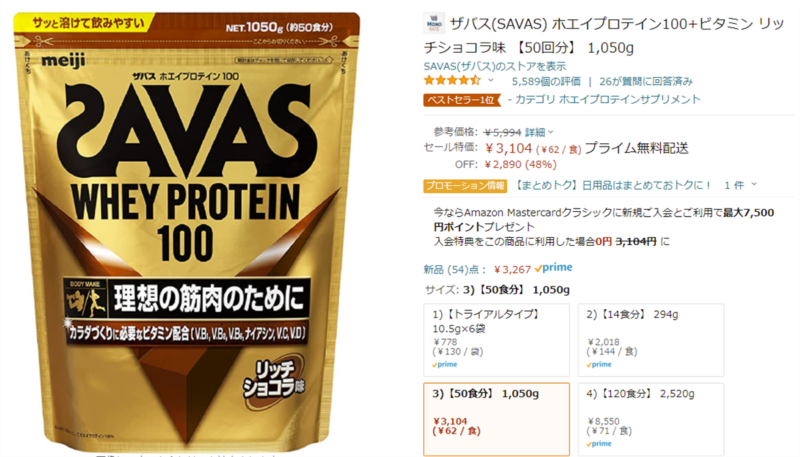This screenshot has height=457, width=800.
Task: Click the prime badge in the 14食分 option
Action: tap(599, 365)
